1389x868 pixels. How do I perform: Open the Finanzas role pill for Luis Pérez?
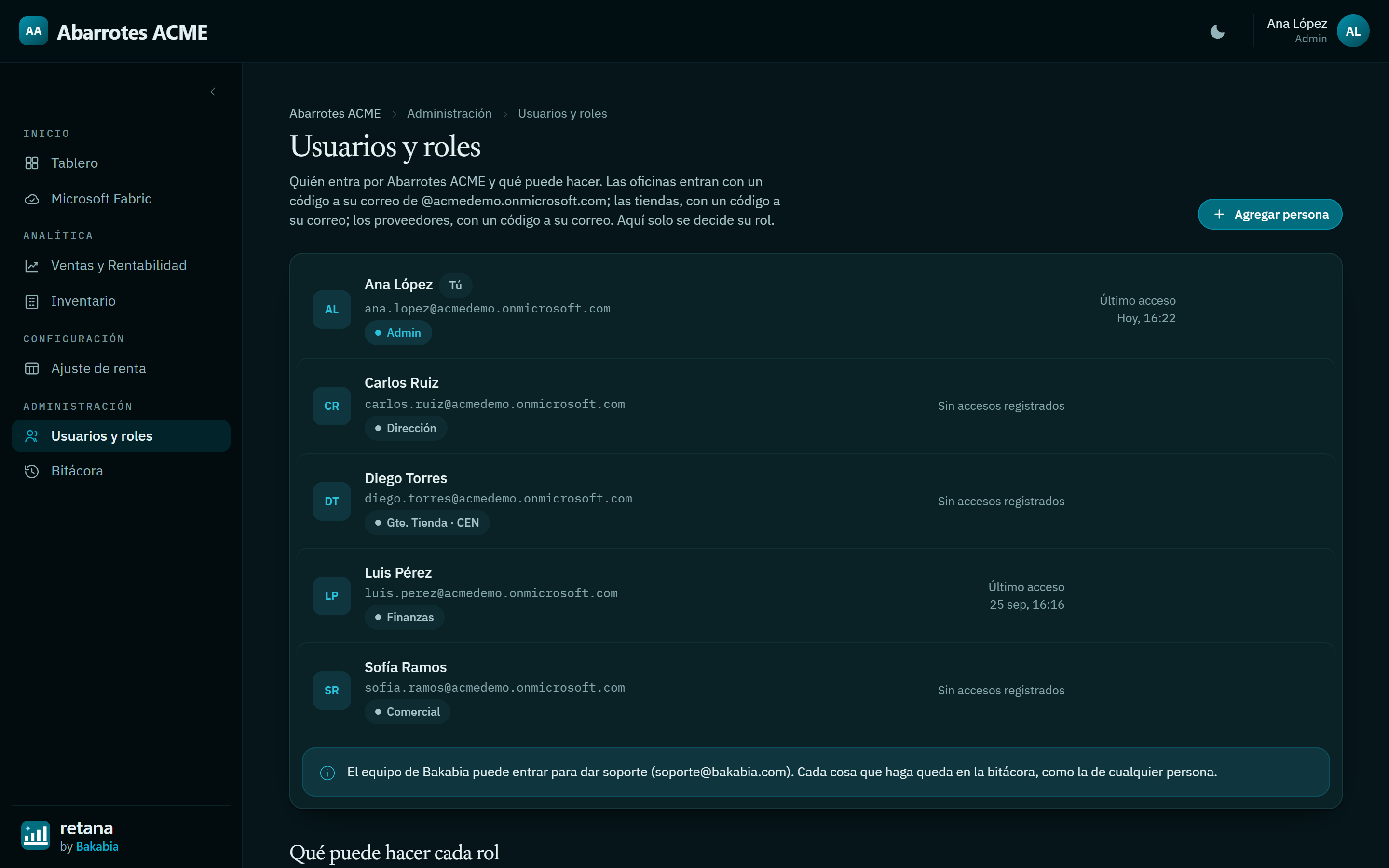[x=405, y=618]
